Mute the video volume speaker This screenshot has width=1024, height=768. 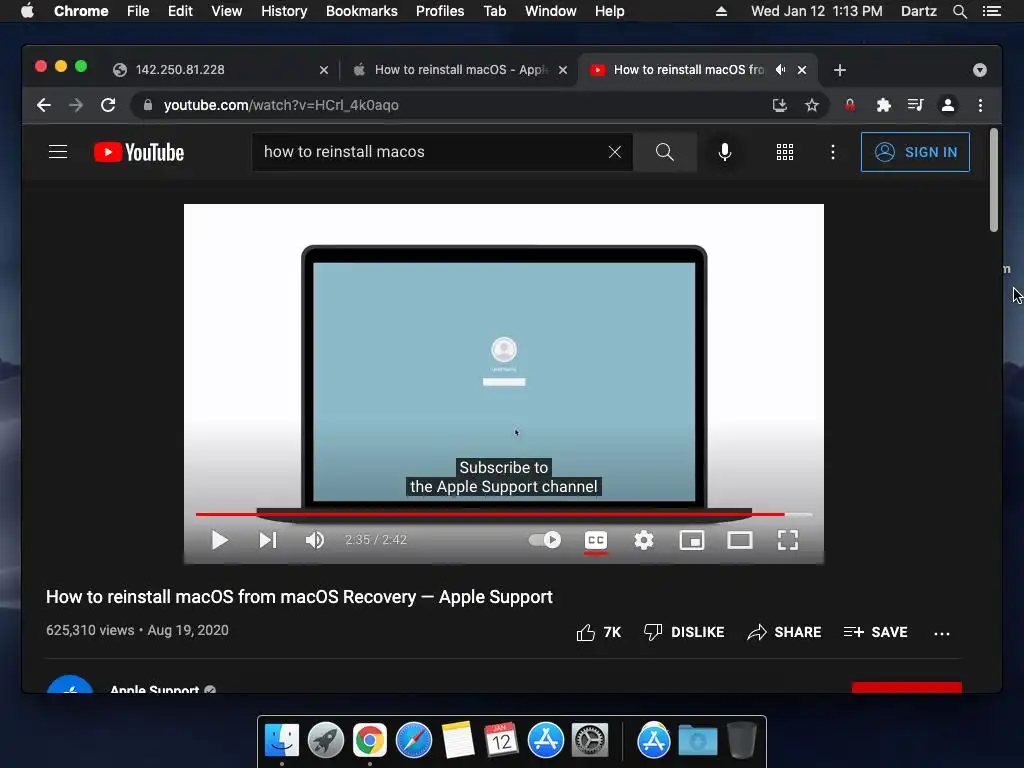315,540
